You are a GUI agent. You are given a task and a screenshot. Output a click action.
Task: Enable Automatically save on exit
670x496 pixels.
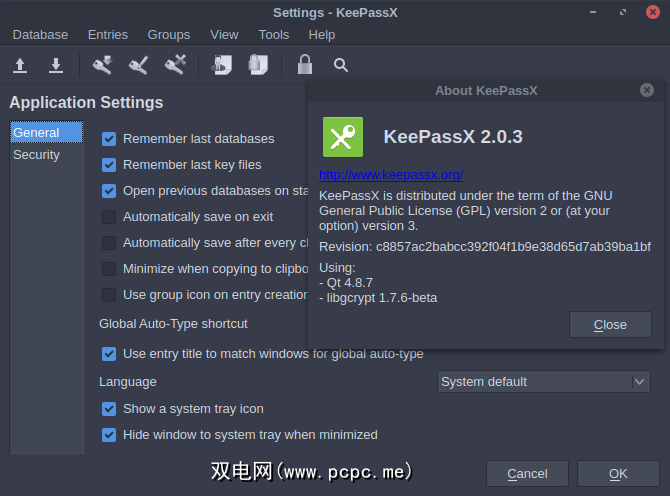point(109,217)
